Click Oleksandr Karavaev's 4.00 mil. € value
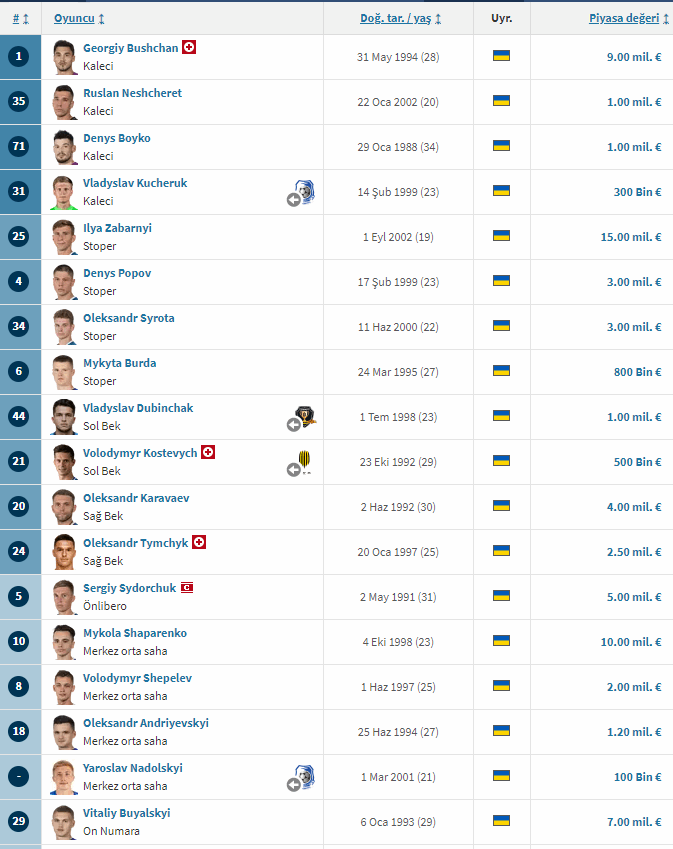 coord(634,507)
